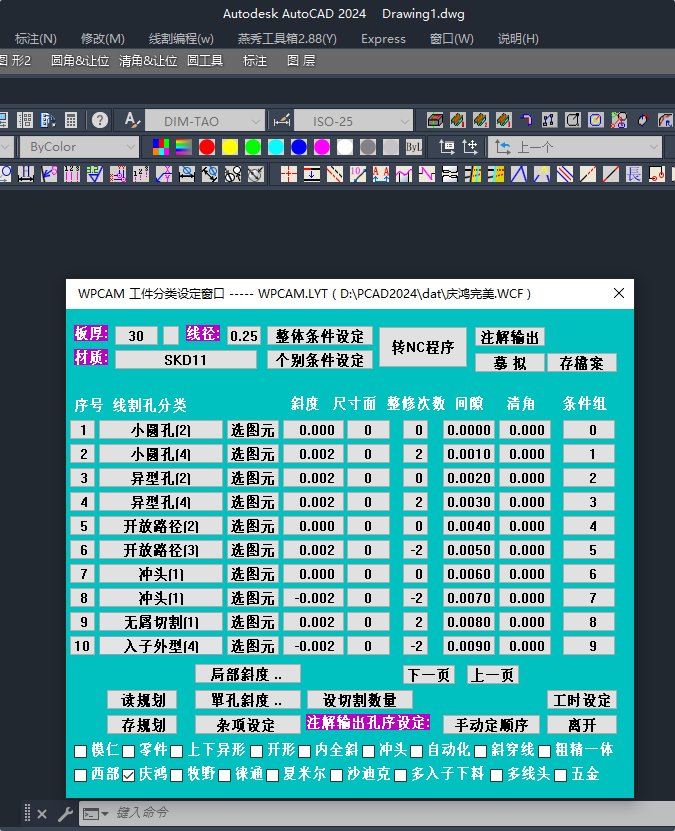Click the wrench customize icon on command line

65,814
